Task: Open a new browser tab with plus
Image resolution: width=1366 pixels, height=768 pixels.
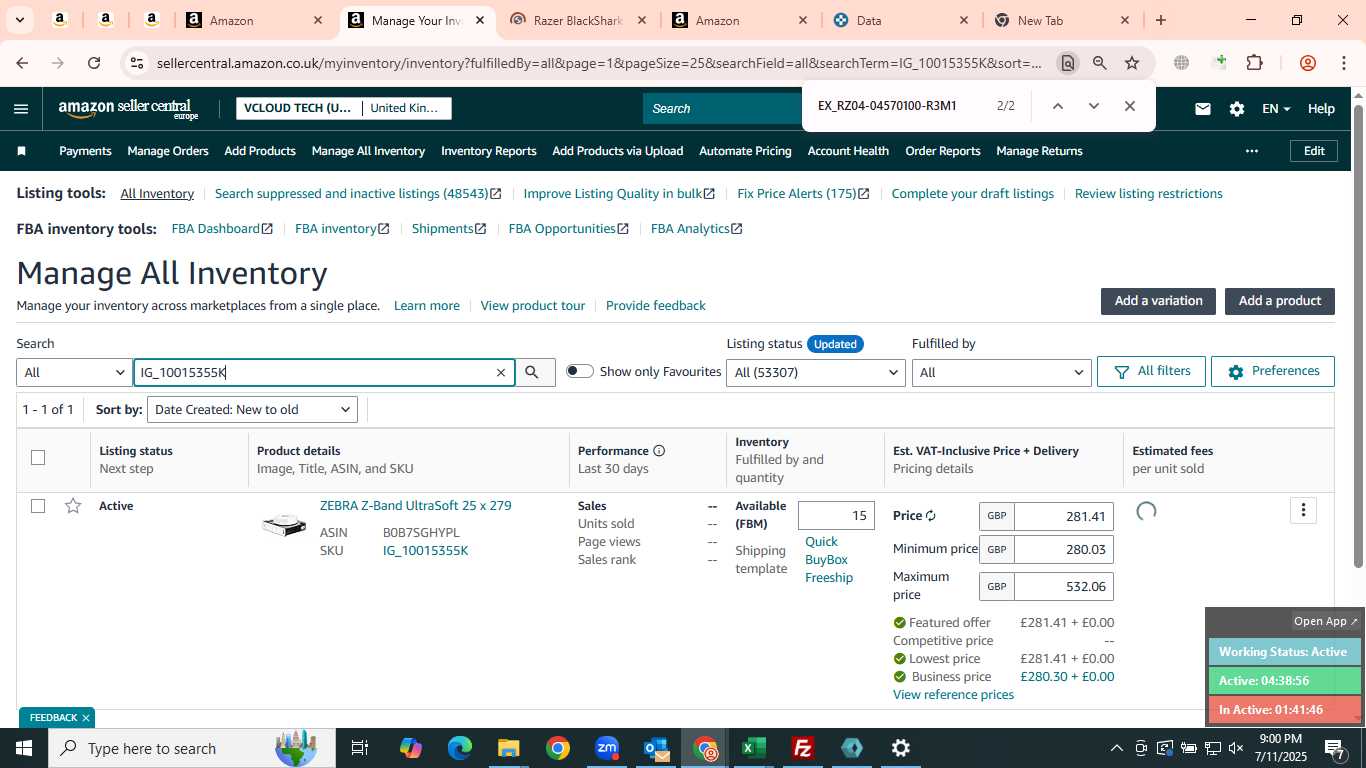Action: pos(1161,20)
